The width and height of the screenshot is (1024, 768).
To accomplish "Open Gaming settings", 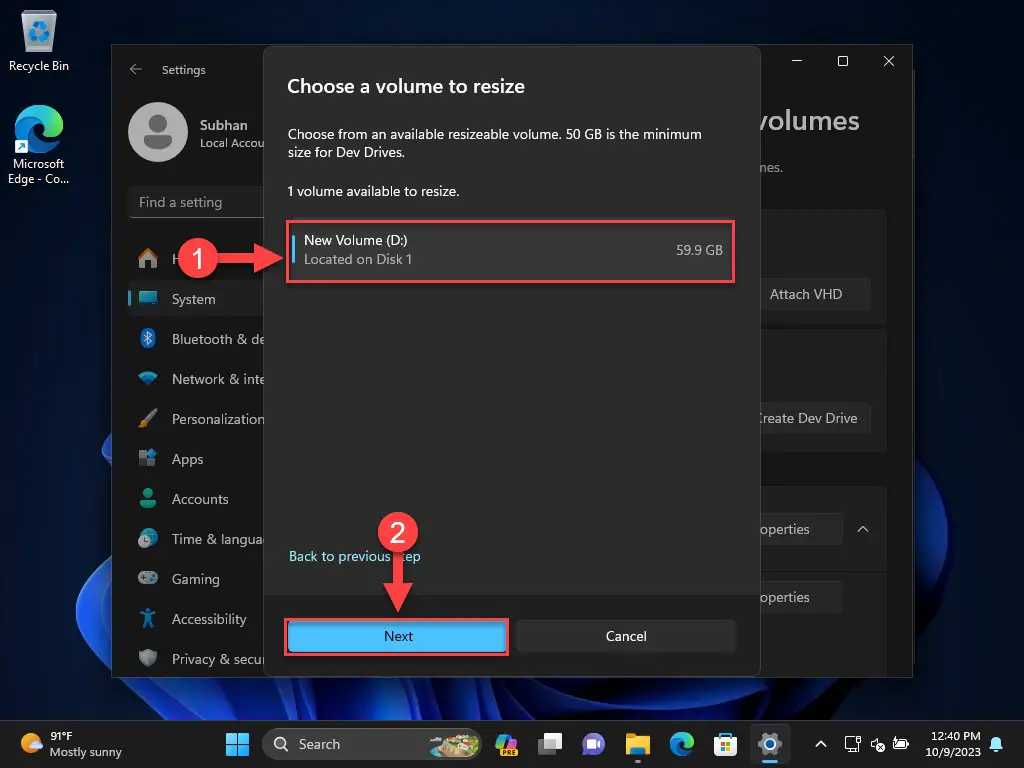I will 196,579.
